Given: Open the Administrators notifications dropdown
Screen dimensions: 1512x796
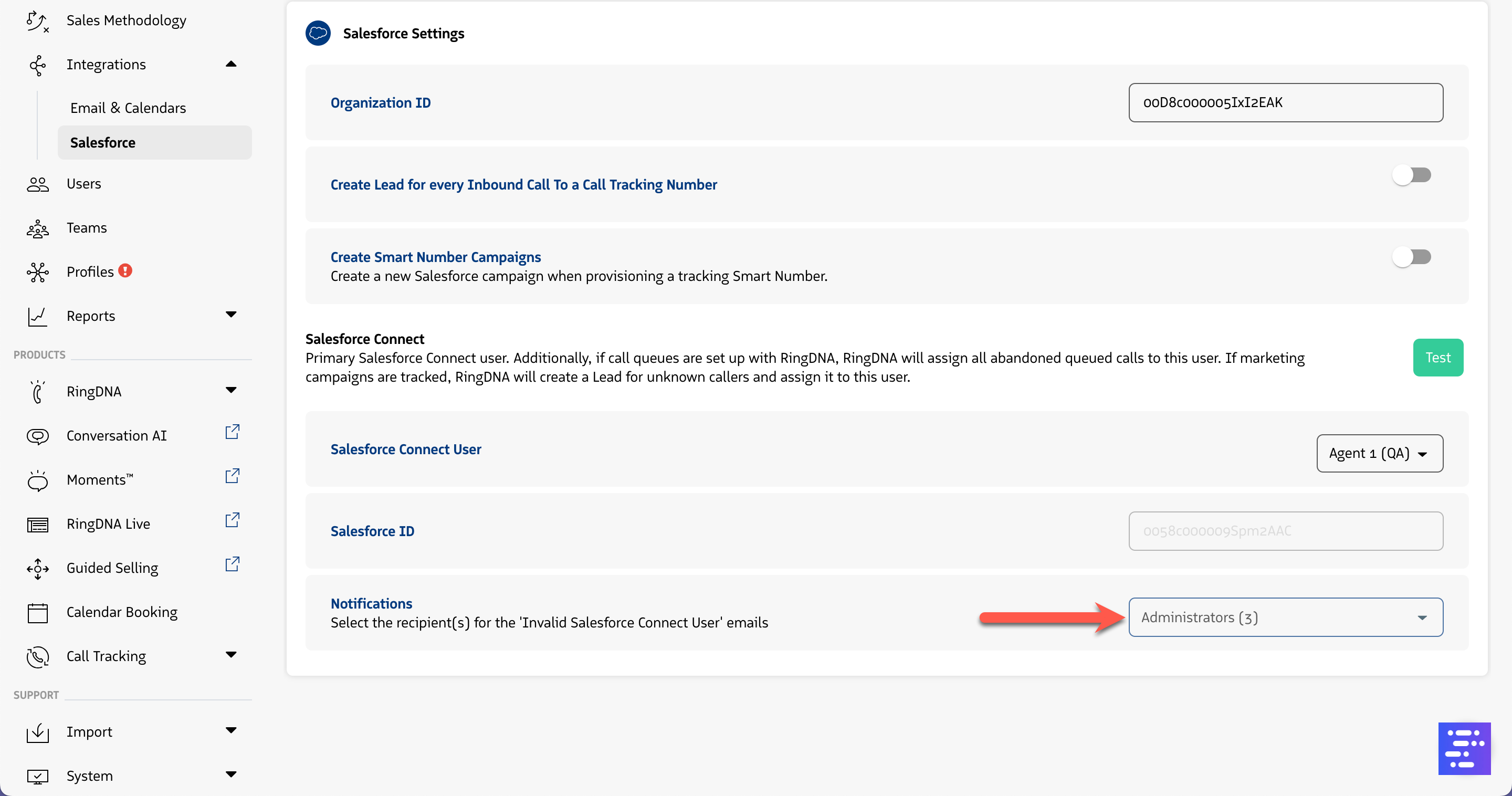Looking at the screenshot, I should click(1285, 617).
